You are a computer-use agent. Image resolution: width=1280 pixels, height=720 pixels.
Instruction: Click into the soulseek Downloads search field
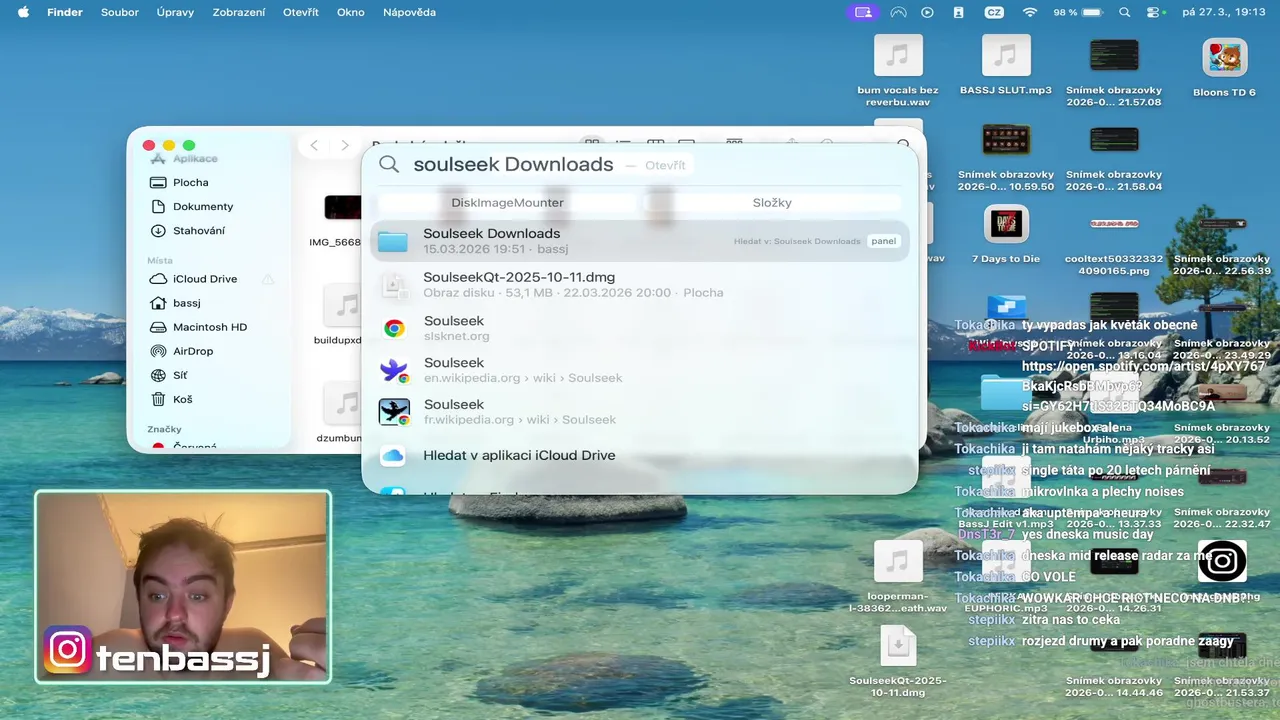(x=513, y=165)
